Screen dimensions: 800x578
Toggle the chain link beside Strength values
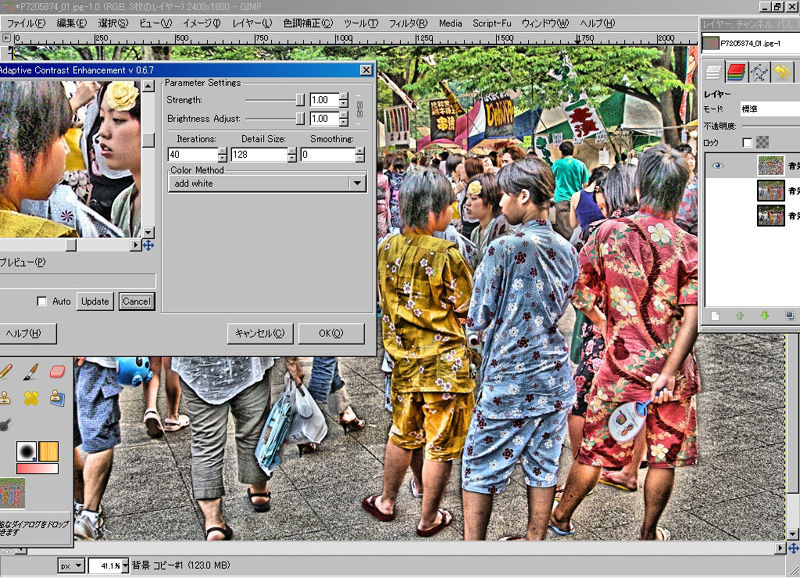click(360, 109)
